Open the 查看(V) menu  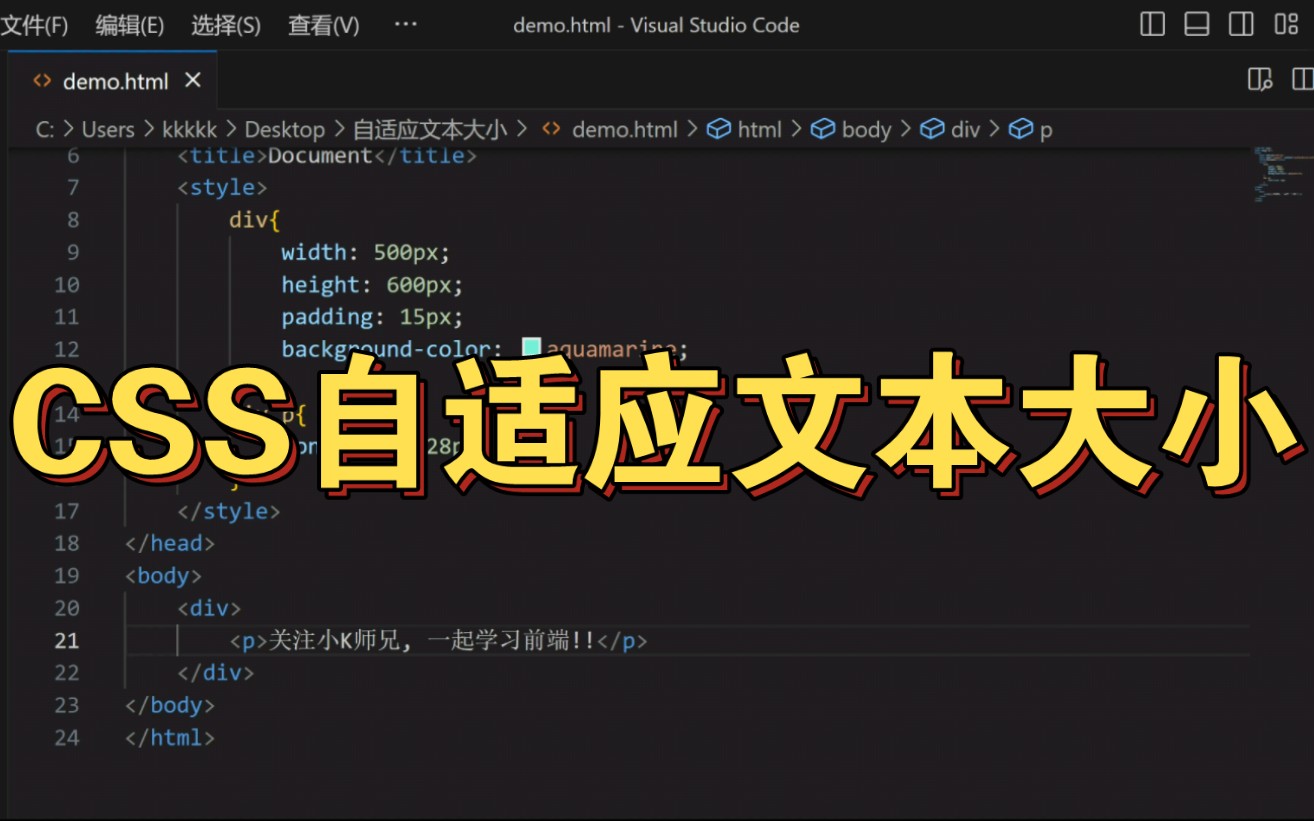pyautogui.click(x=322, y=25)
